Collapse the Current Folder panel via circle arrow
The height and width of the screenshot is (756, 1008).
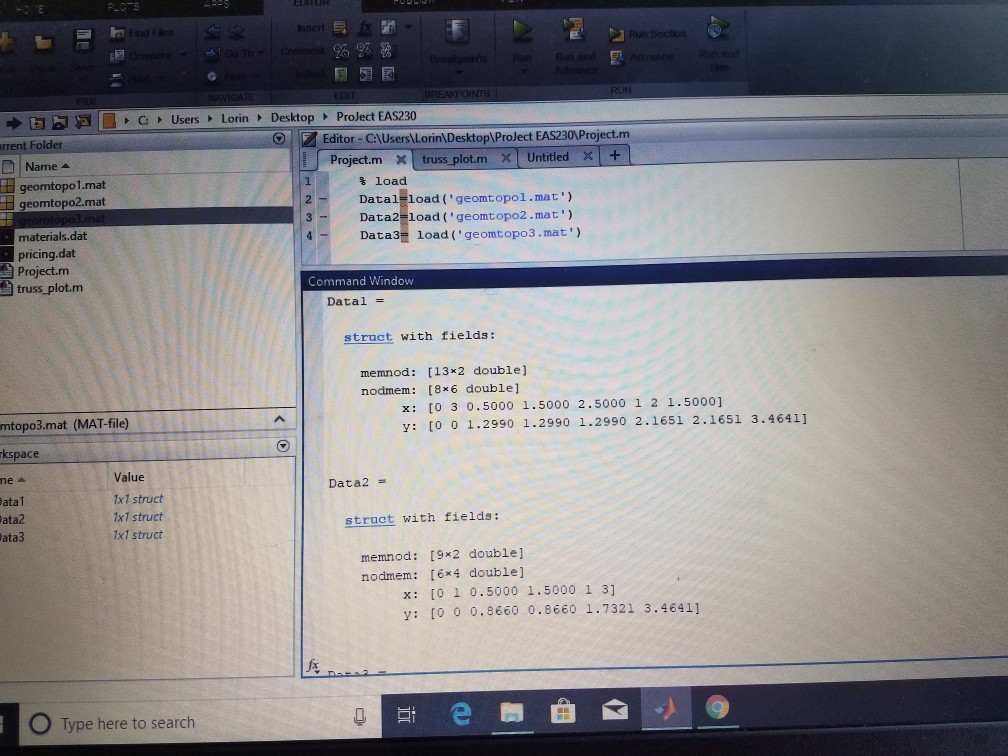pos(280,139)
